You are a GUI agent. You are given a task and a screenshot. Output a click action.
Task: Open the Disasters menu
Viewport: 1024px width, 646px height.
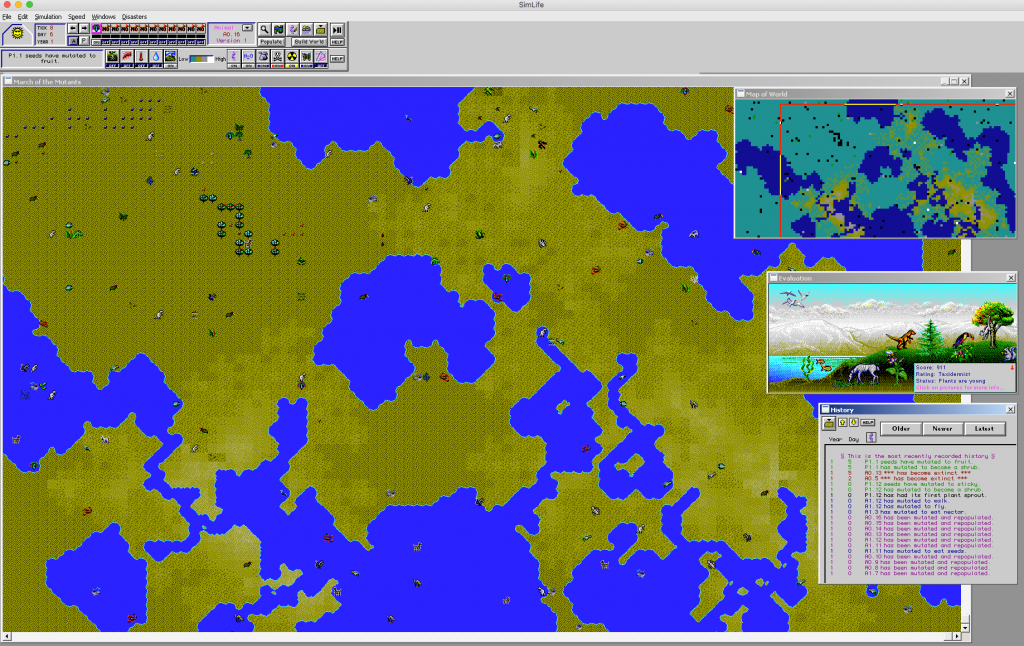(x=134, y=16)
